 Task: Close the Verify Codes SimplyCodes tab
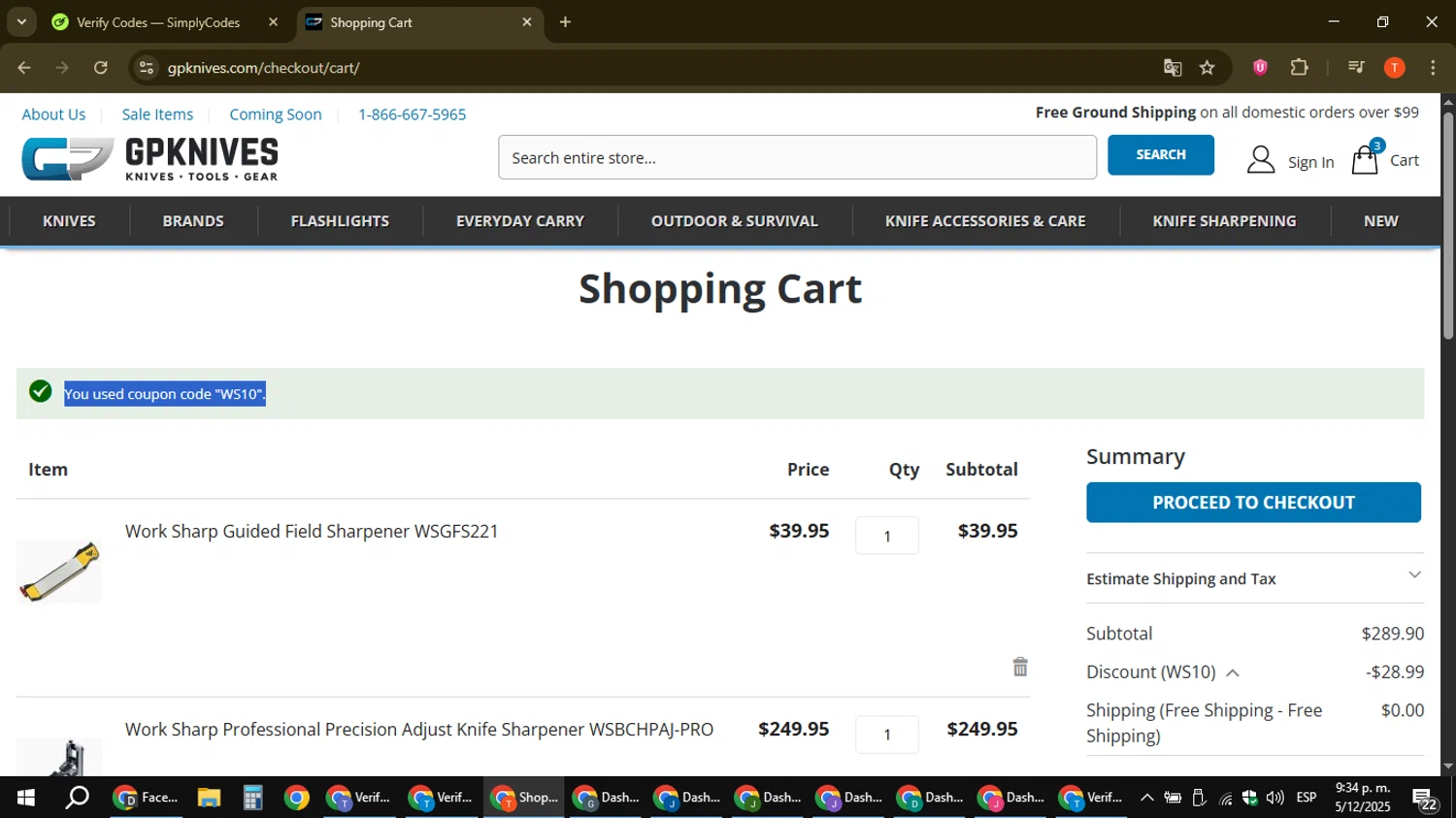click(273, 21)
